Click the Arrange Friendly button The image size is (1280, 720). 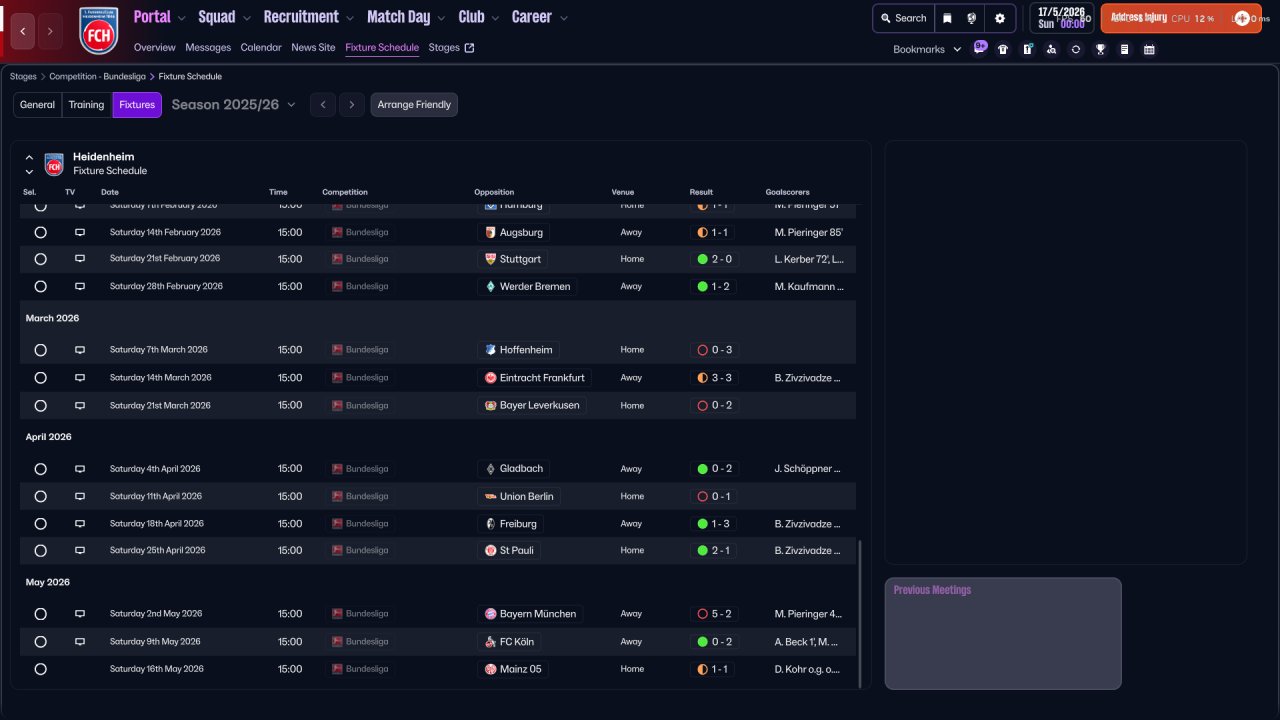coord(414,105)
